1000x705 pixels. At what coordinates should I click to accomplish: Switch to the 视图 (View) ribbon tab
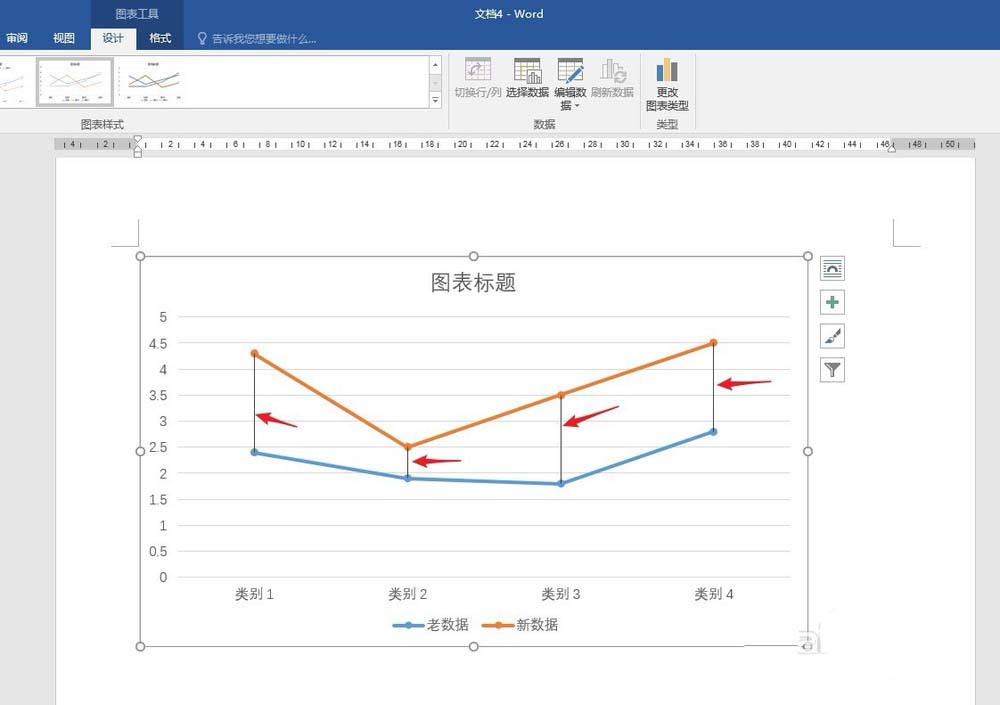[64, 38]
